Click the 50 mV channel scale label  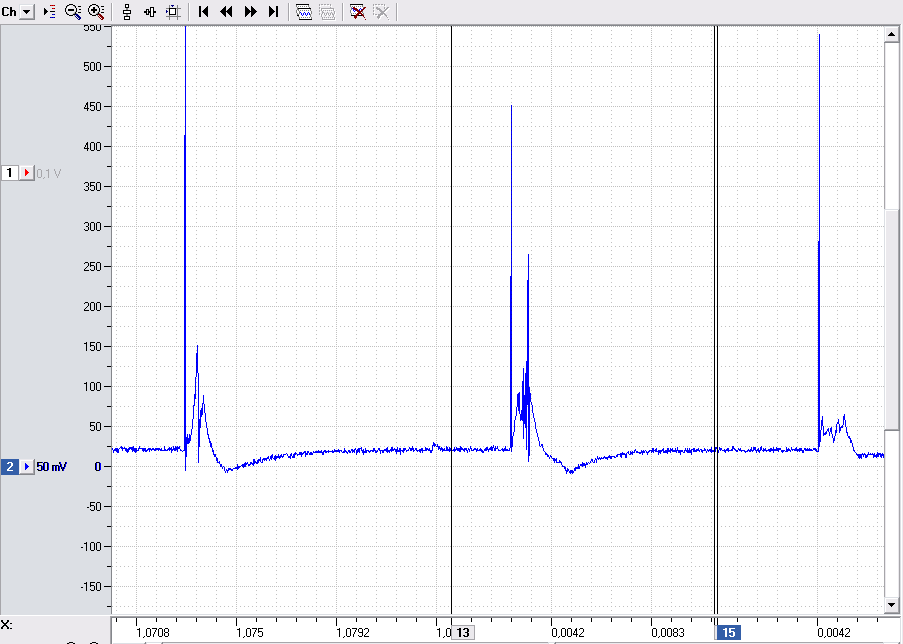pyautogui.click(x=52, y=467)
